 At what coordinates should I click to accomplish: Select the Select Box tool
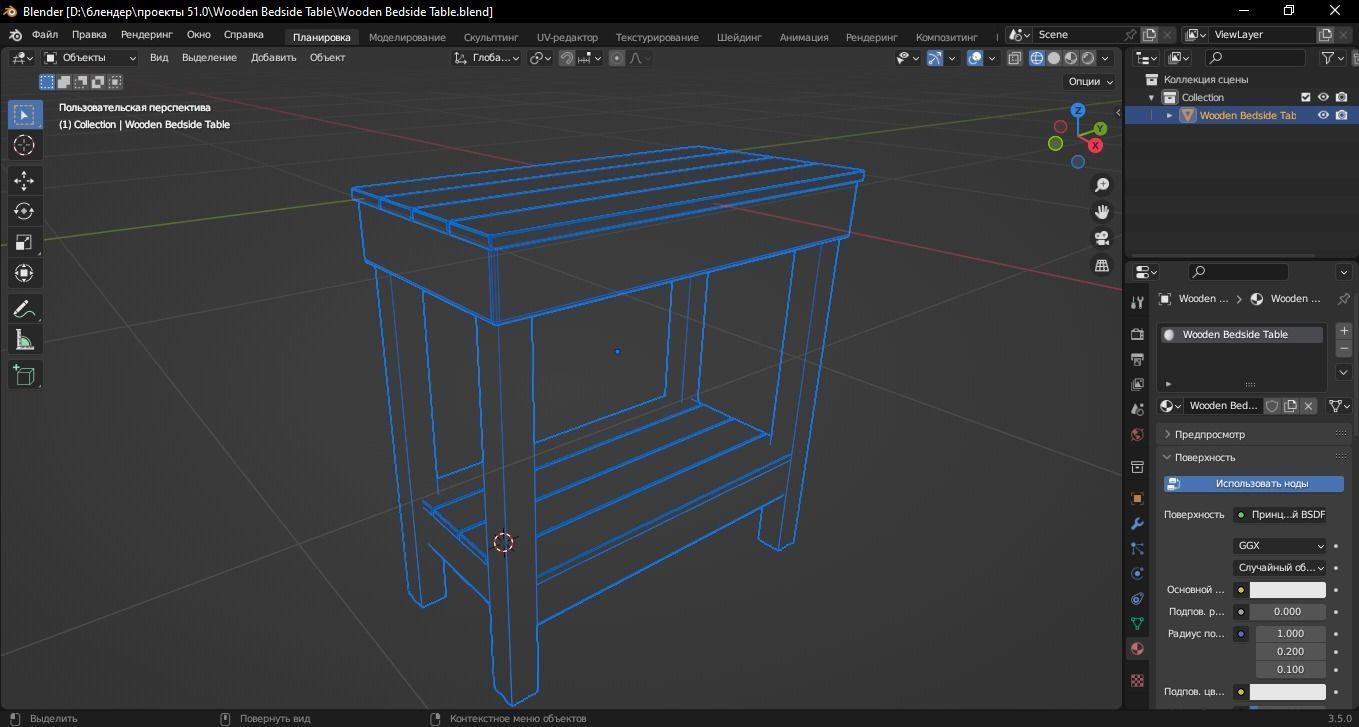[24, 115]
